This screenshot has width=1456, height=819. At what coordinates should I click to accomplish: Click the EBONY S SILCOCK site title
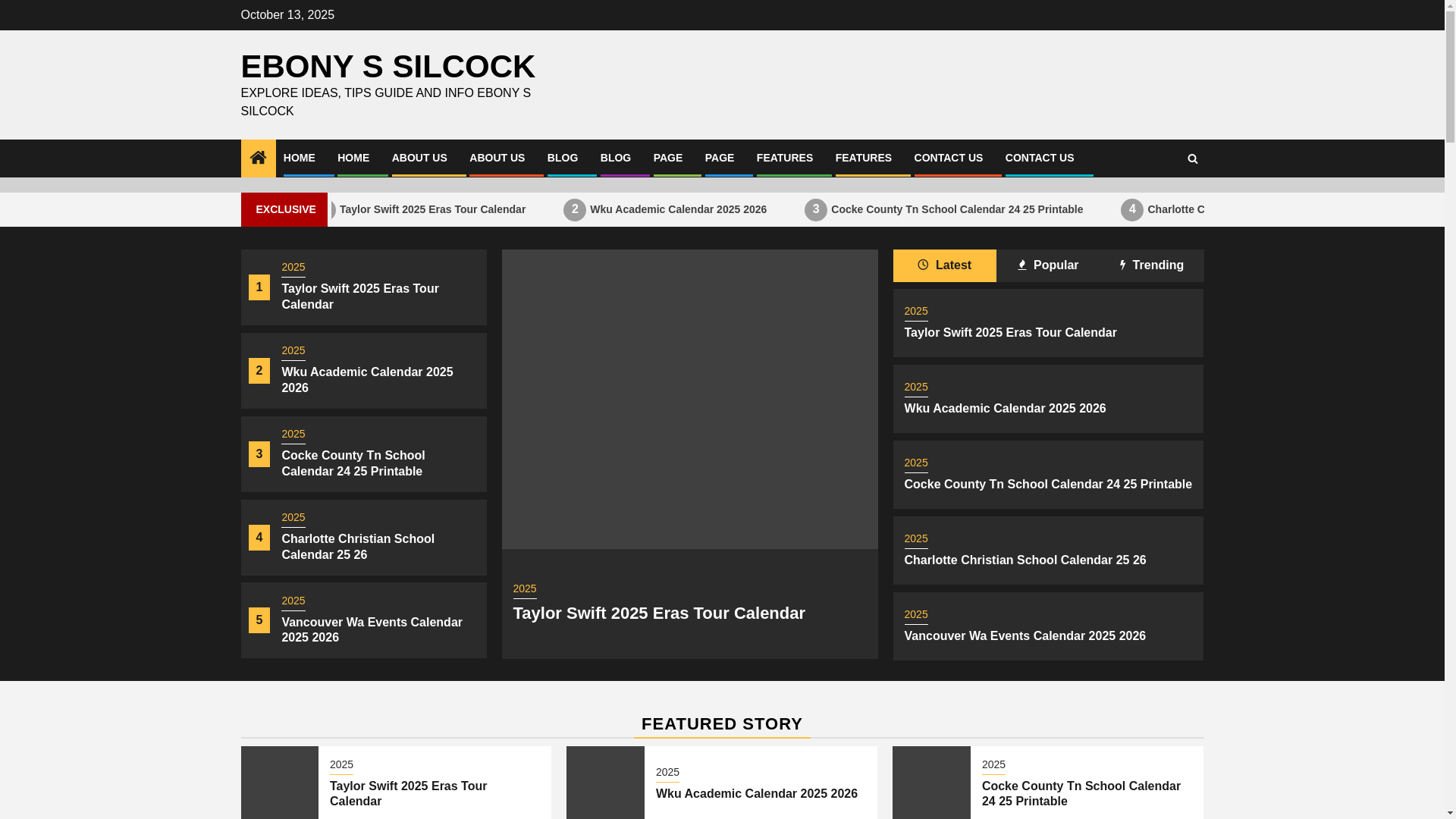click(x=388, y=67)
